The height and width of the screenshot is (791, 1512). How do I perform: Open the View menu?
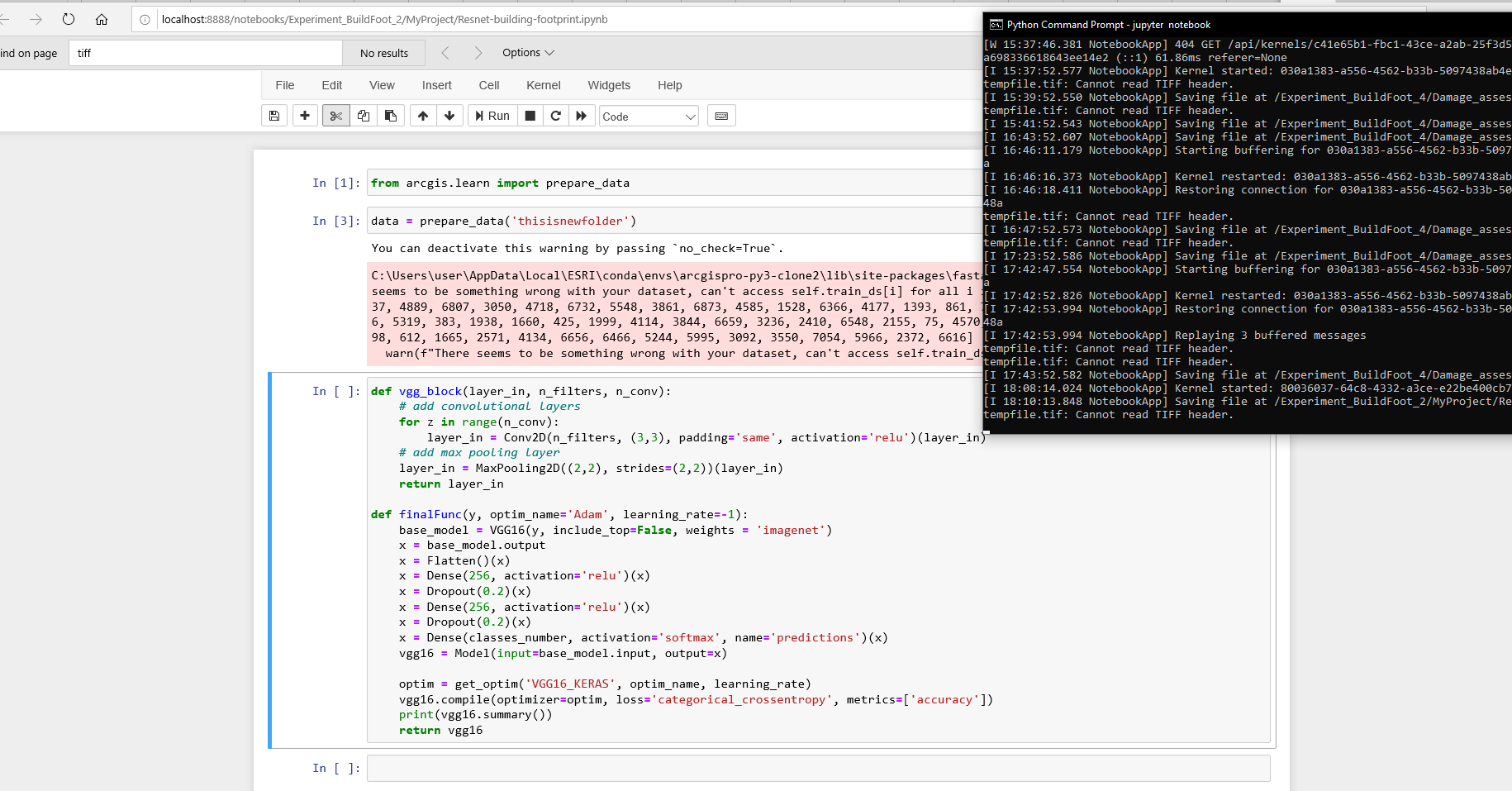coord(382,85)
